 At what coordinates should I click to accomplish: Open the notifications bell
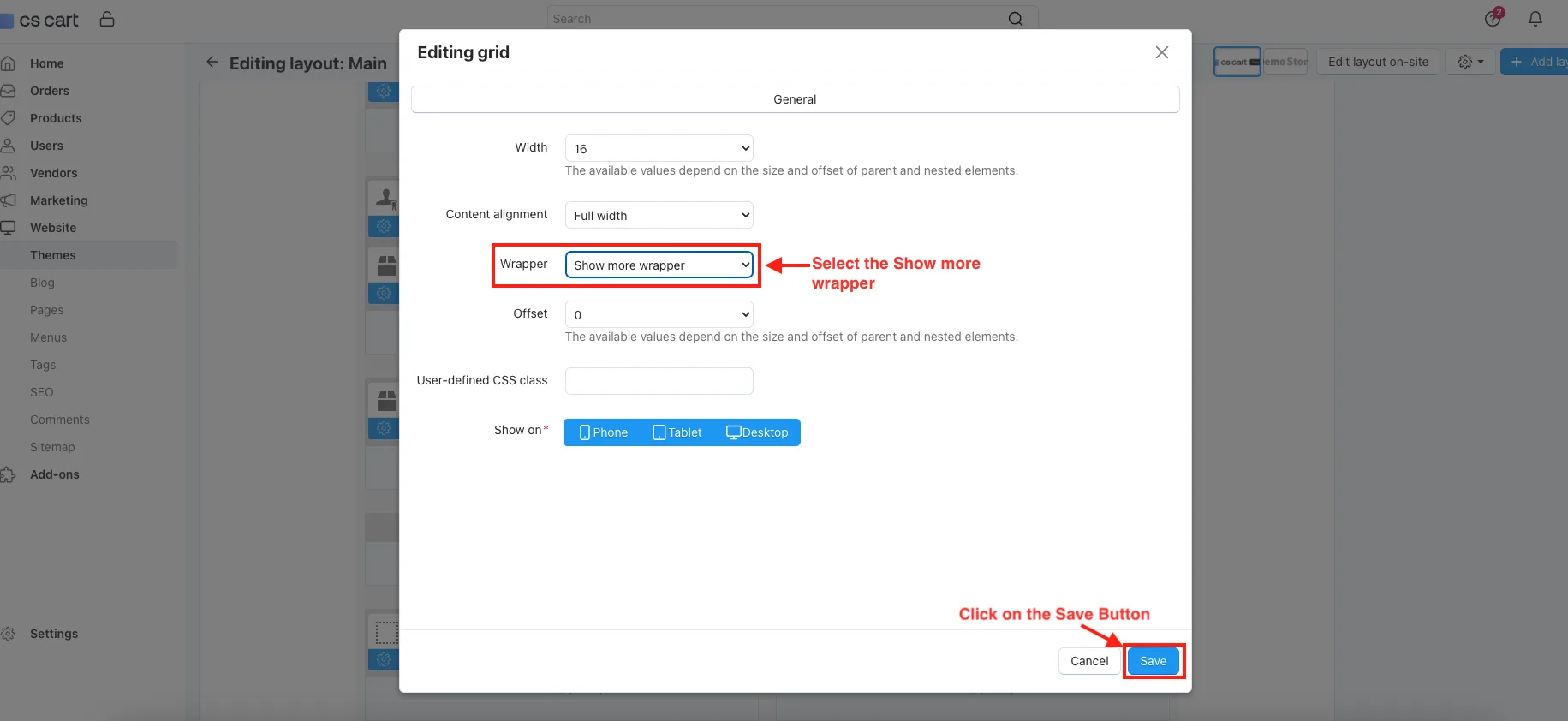pos(1535,18)
